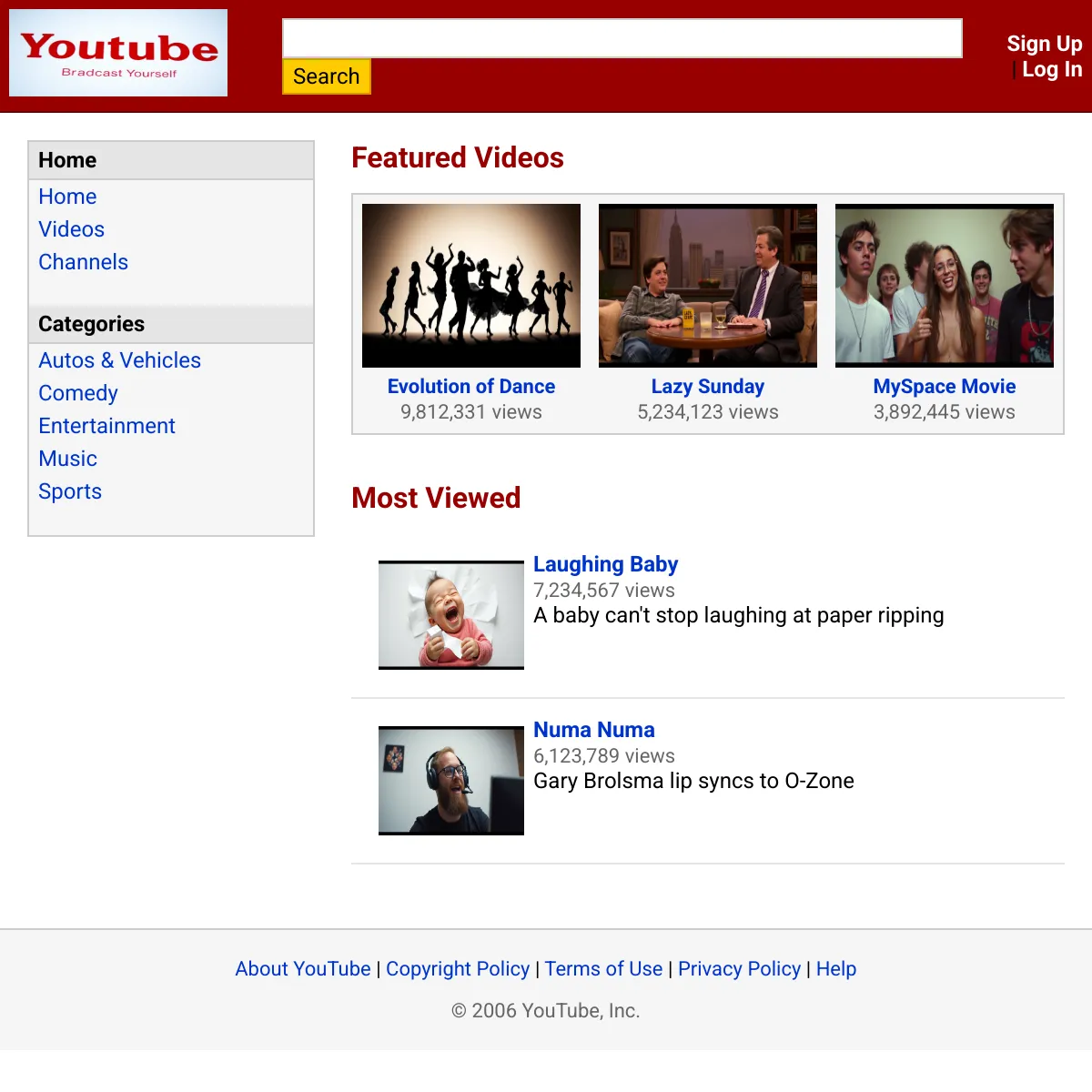This screenshot has height=1092, width=1092.
Task: Open the Log In link
Action: pos(1052,69)
